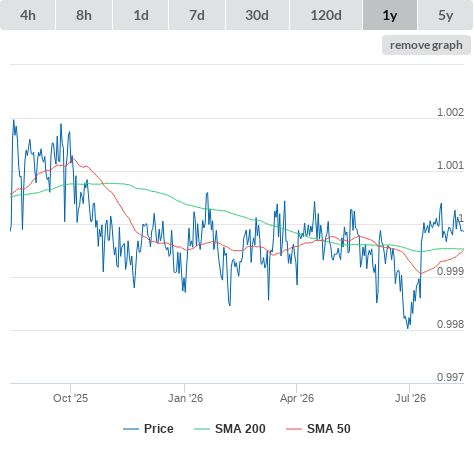474x455 pixels.
Task: Click the 1.002 y-axis label
Action: click(450, 112)
